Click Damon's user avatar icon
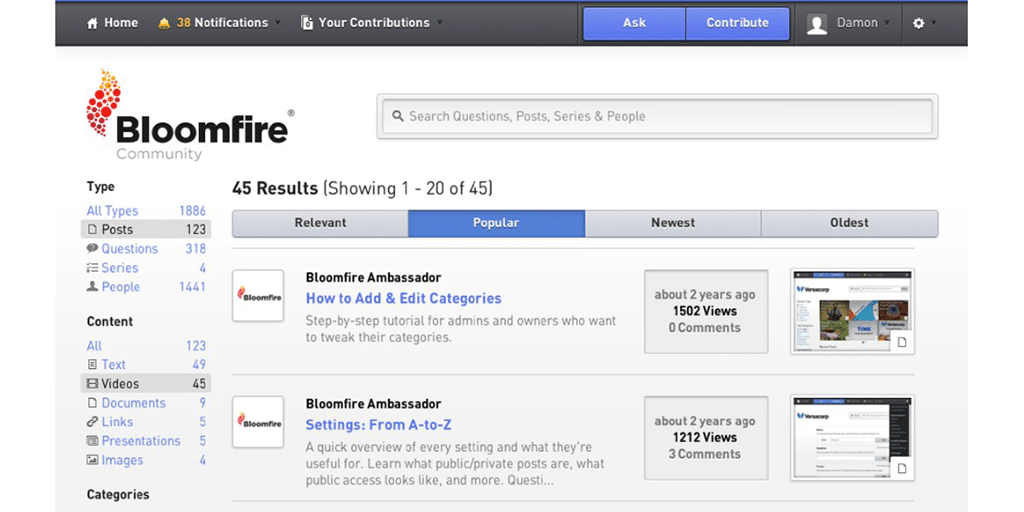 [x=817, y=24]
